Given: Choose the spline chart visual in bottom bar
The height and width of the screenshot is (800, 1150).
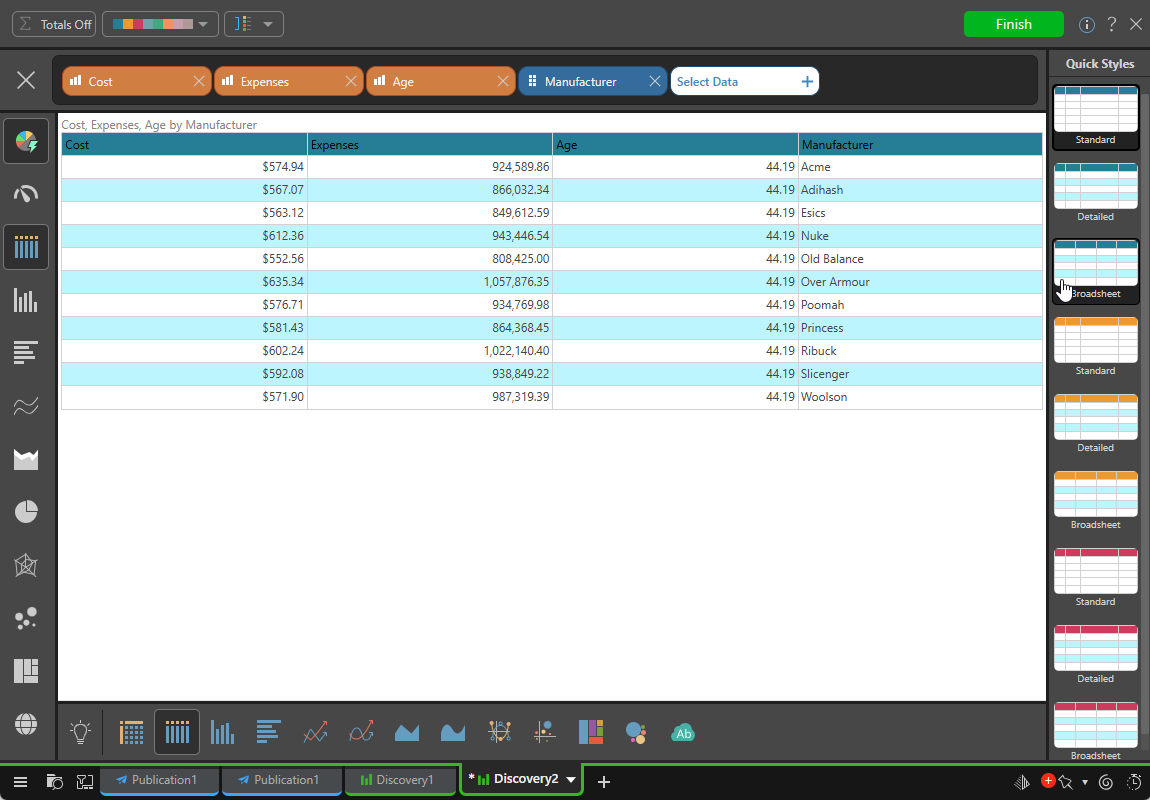Looking at the screenshot, I should 361,732.
